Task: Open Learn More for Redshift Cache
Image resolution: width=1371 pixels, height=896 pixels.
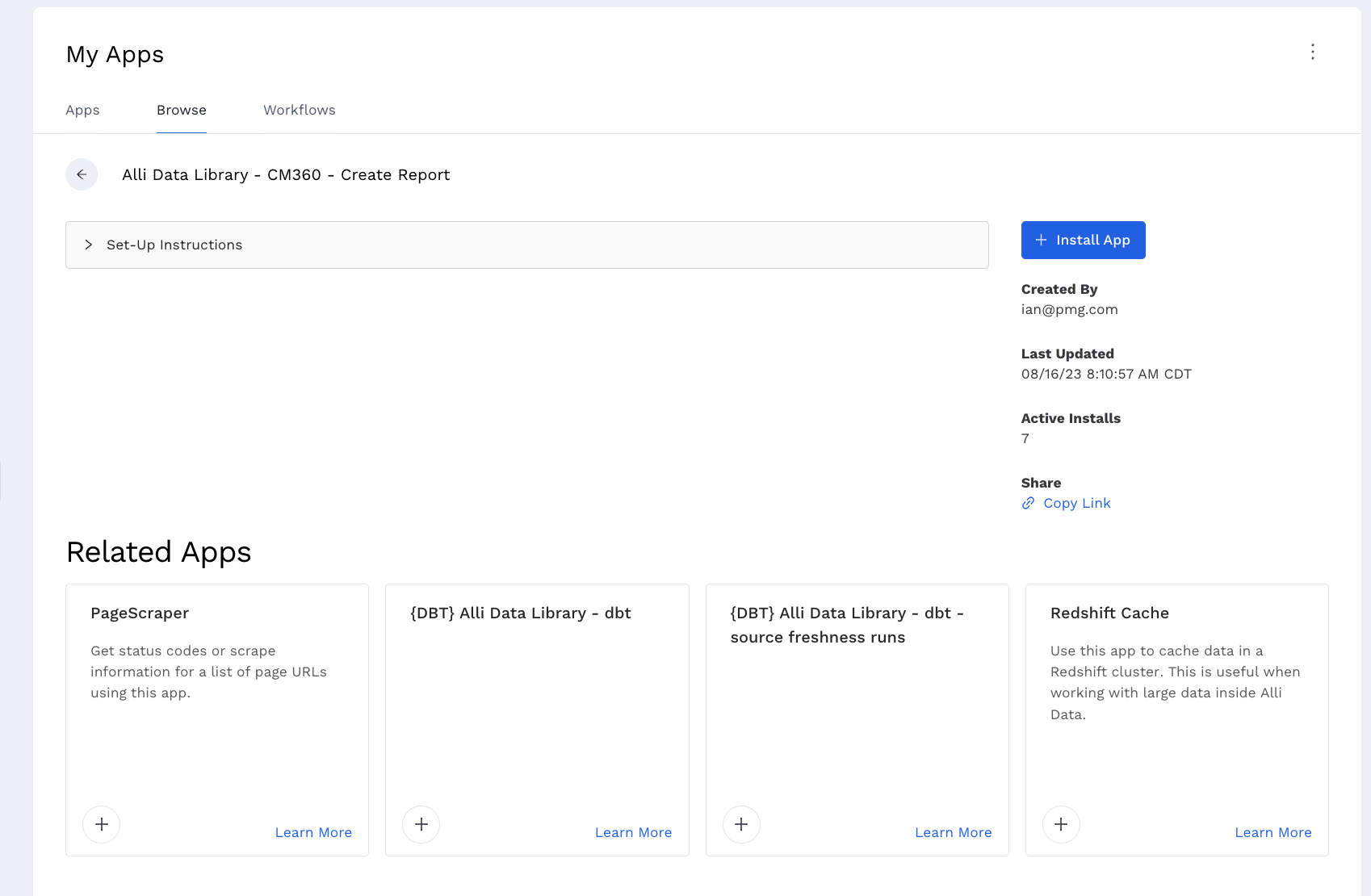Action: click(x=1272, y=832)
